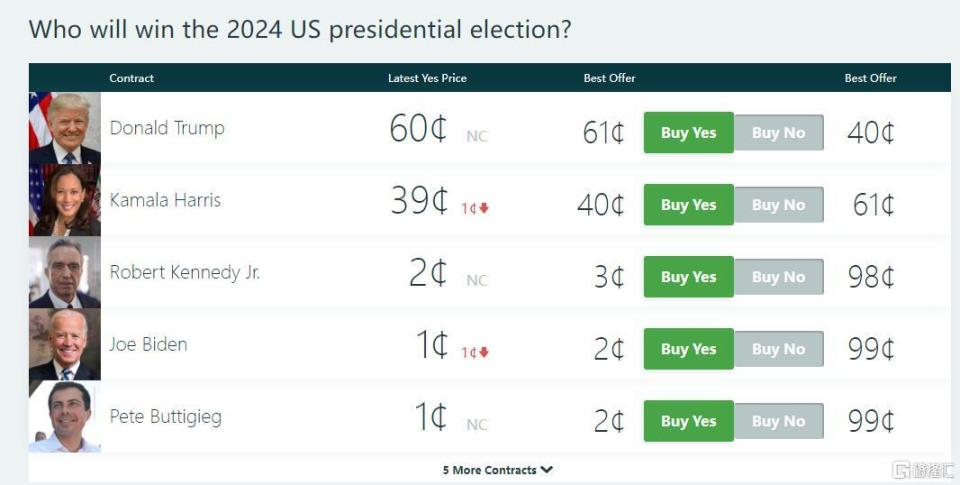Click Kamala Harris's portrait thumbnail

click(x=65, y=200)
